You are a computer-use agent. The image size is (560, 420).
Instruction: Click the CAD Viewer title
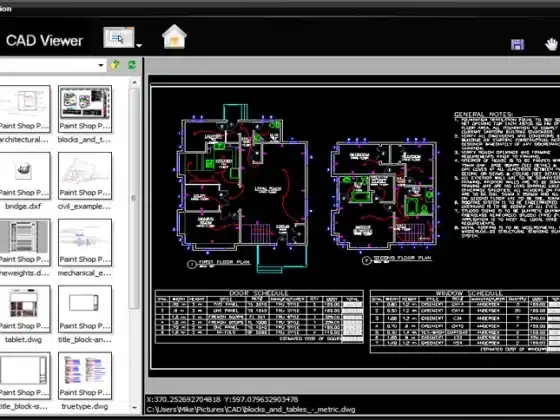[44, 41]
